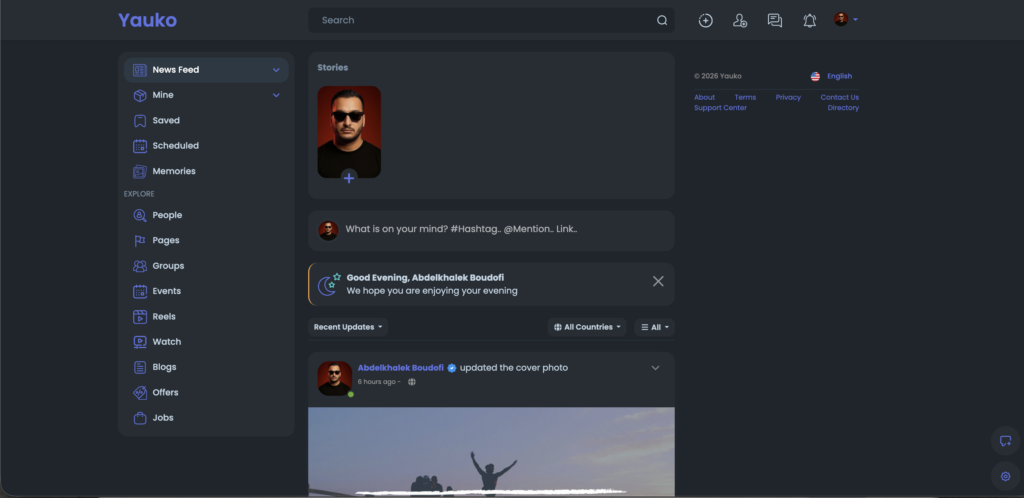1024x498 pixels.
Task: Expand the Mine menu chevron
Action: click(276, 95)
